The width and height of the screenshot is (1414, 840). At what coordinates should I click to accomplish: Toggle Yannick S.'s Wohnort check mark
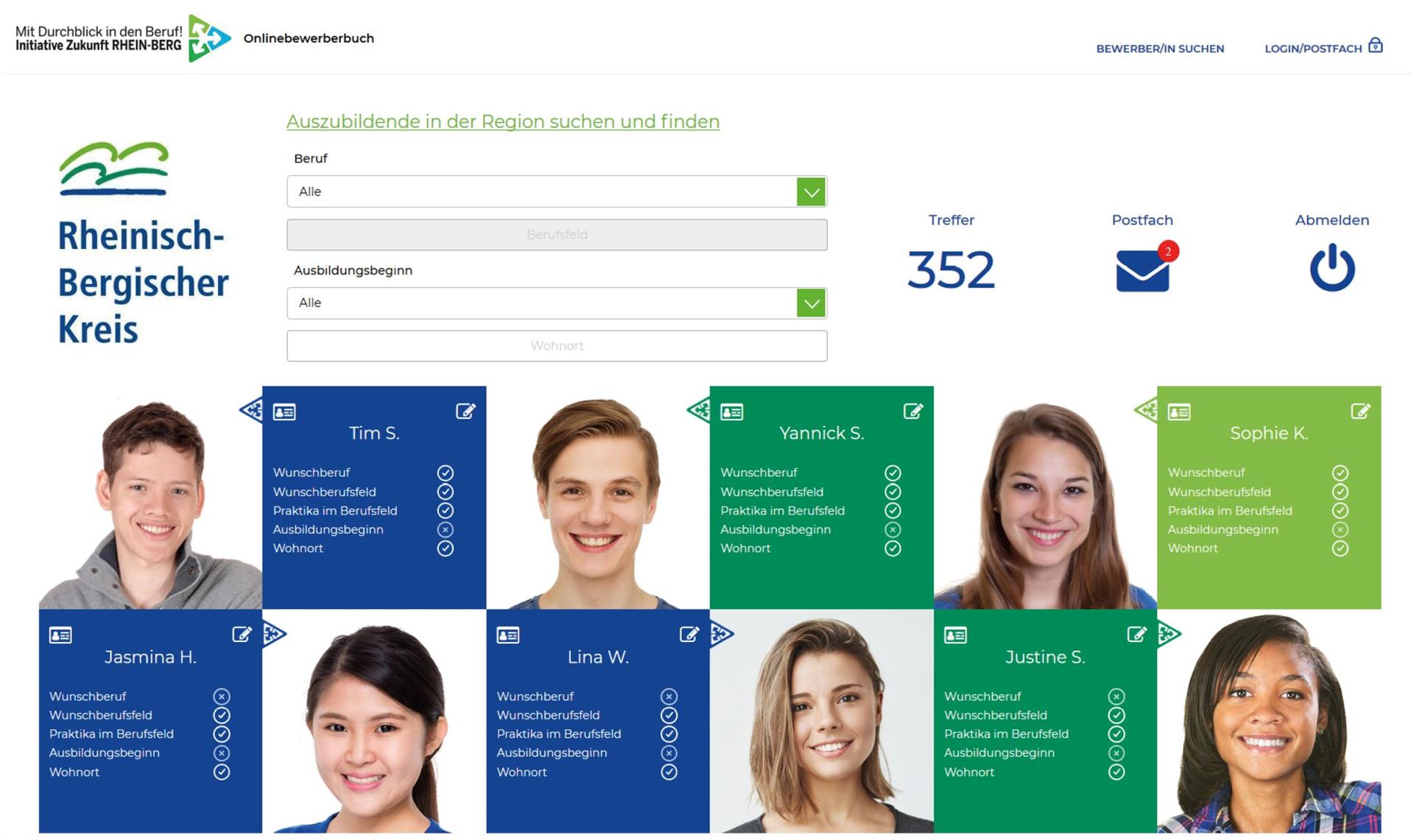(x=893, y=548)
